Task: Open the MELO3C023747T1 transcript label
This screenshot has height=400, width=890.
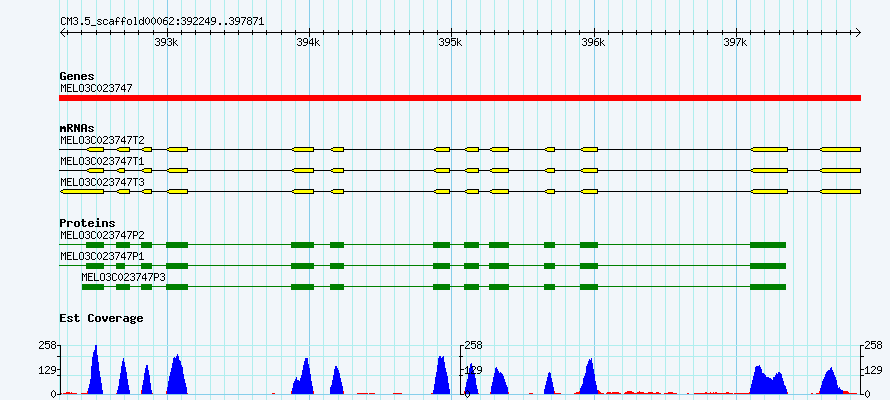Action: [102, 161]
